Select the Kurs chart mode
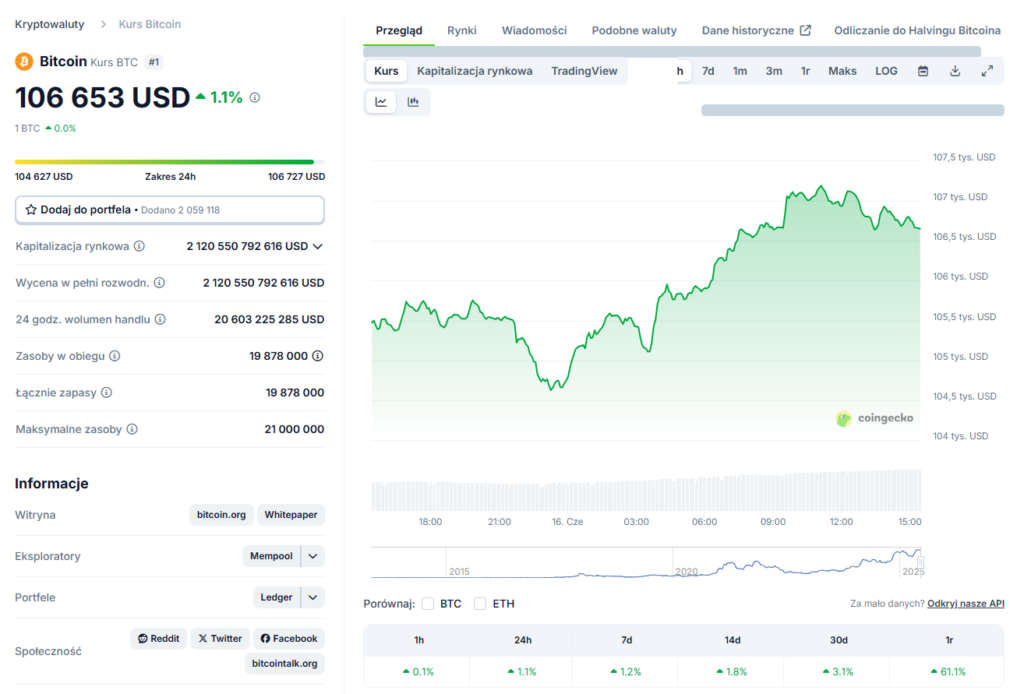This screenshot has height=694, width=1024. pyautogui.click(x=386, y=71)
